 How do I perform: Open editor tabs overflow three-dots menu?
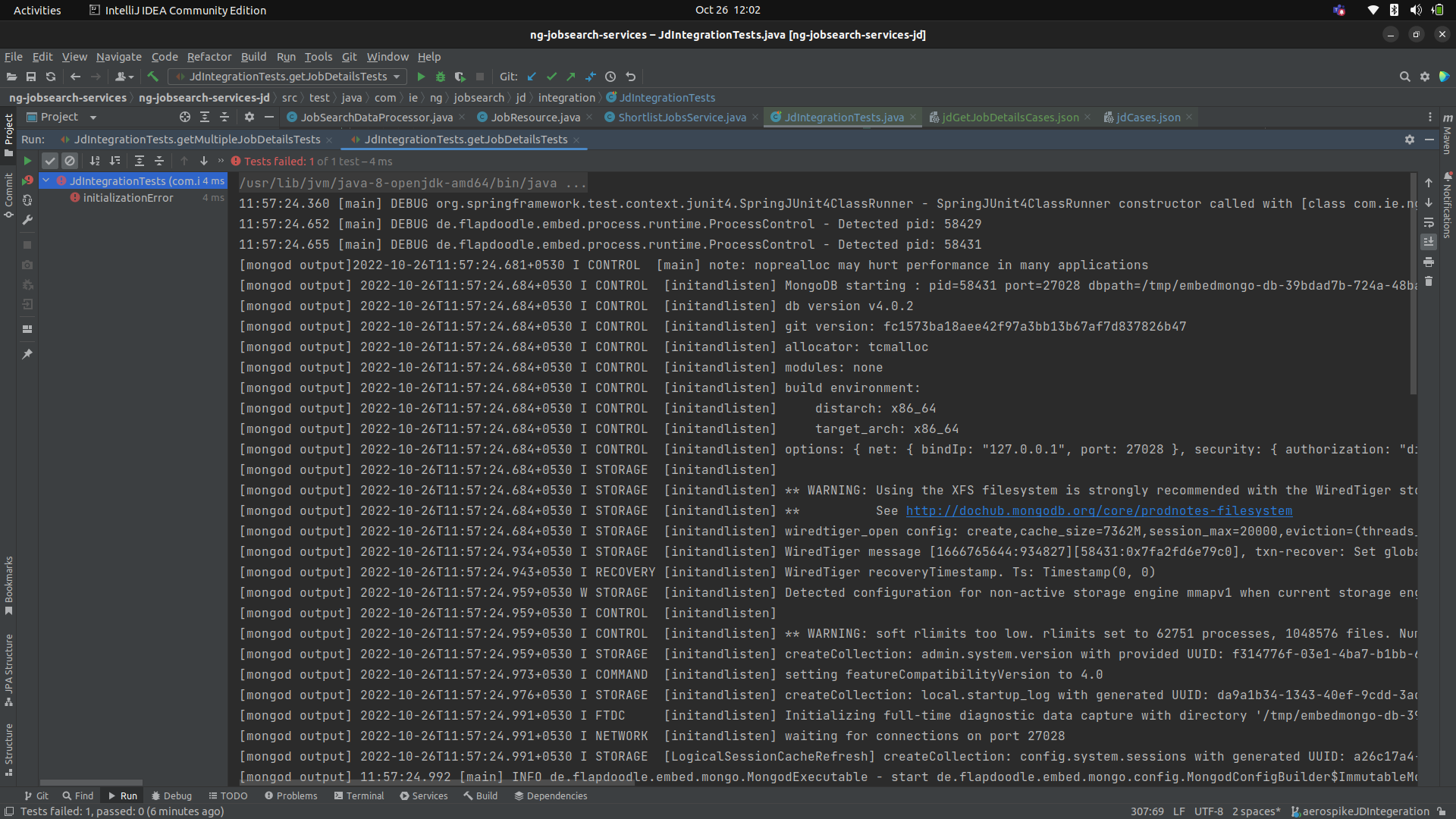pyautogui.click(x=1430, y=117)
